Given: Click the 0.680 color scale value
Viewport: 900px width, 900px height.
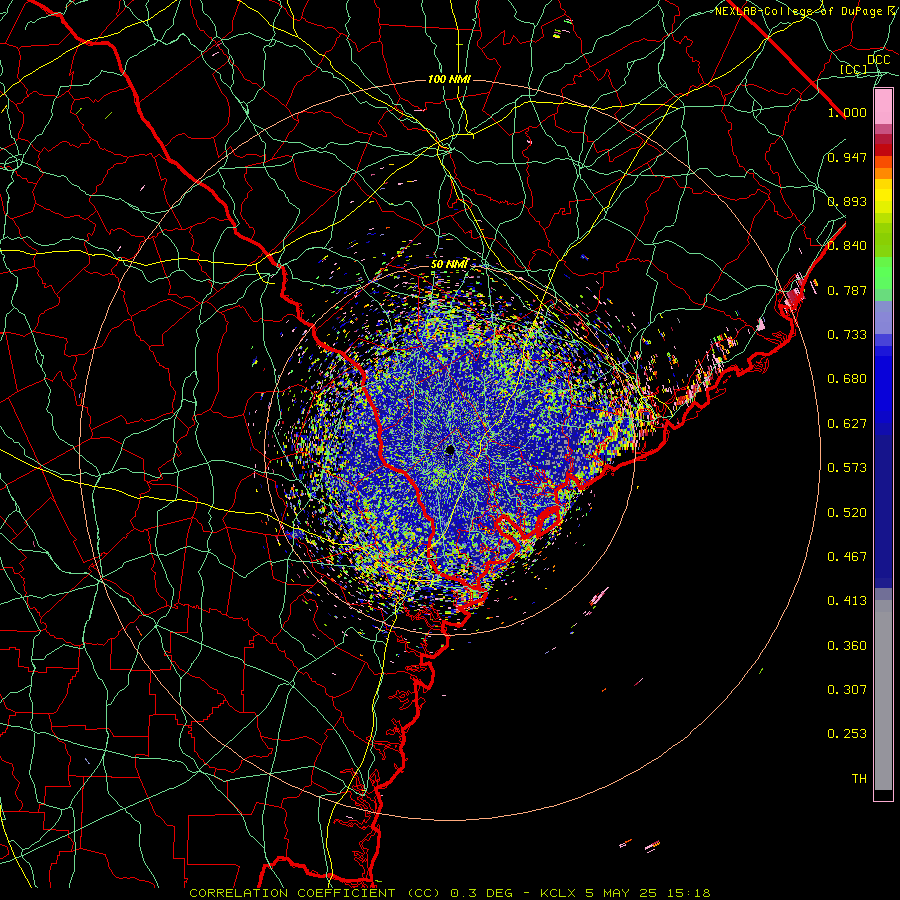Looking at the screenshot, I should coord(847,379).
